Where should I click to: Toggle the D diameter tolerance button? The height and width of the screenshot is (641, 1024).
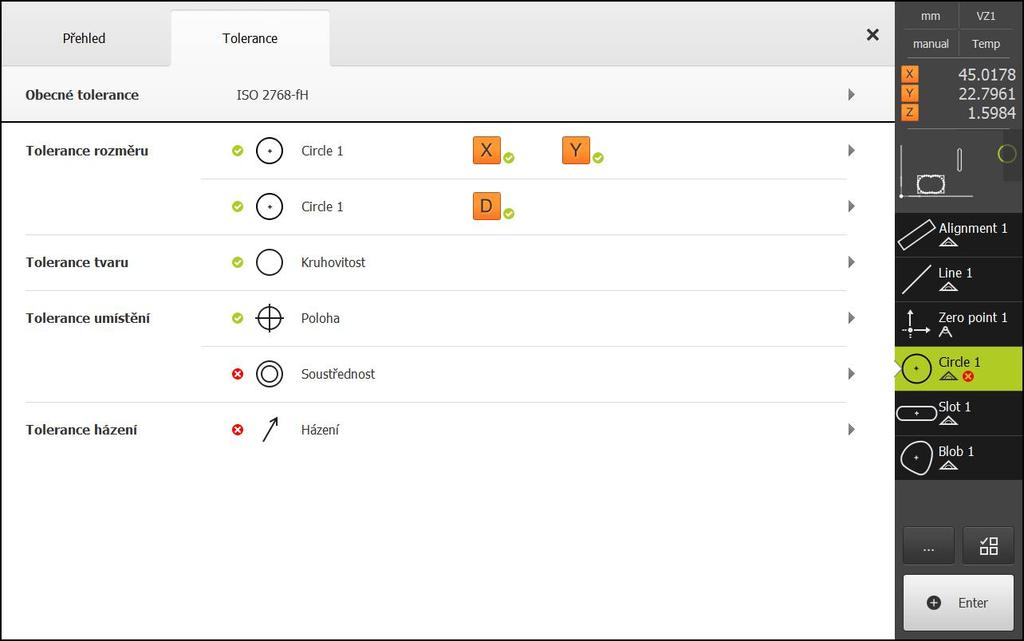click(x=487, y=206)
